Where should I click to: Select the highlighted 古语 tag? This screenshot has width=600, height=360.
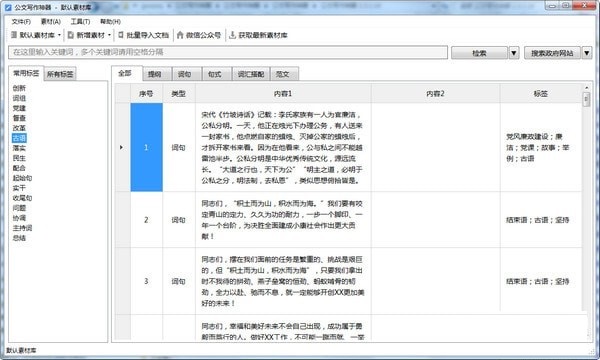[19, 138]
